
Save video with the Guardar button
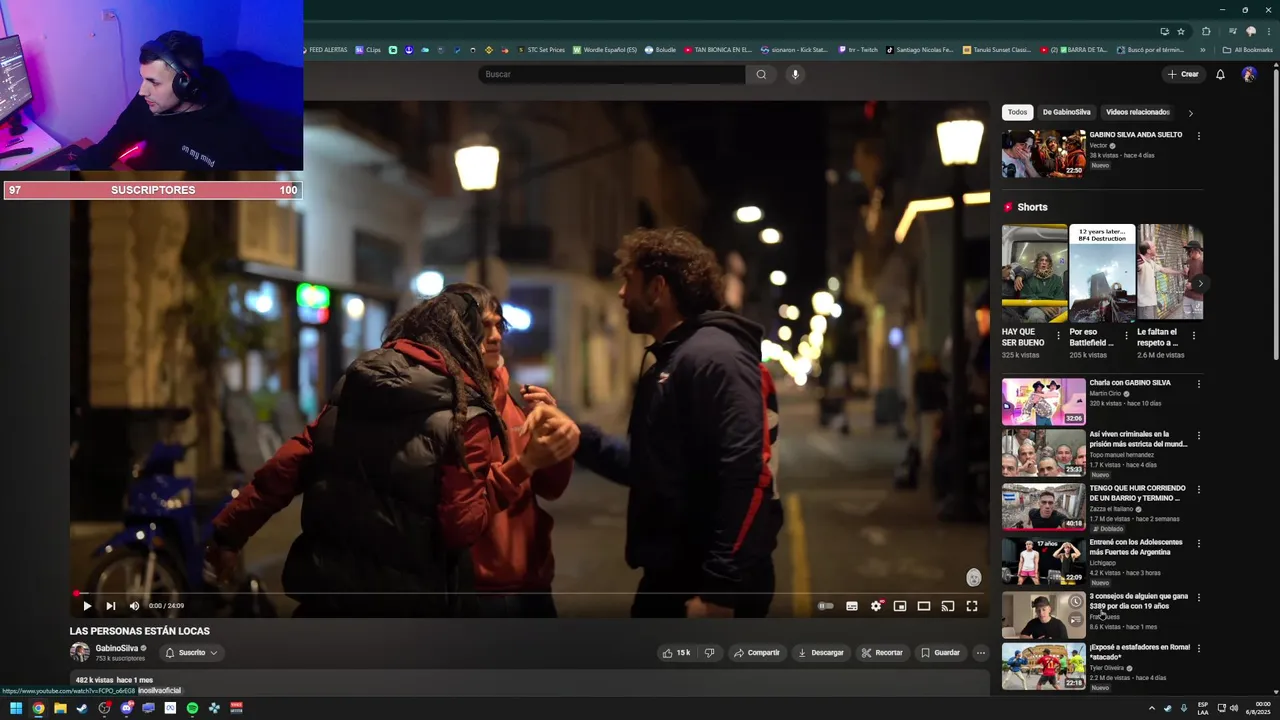[940, 653]
